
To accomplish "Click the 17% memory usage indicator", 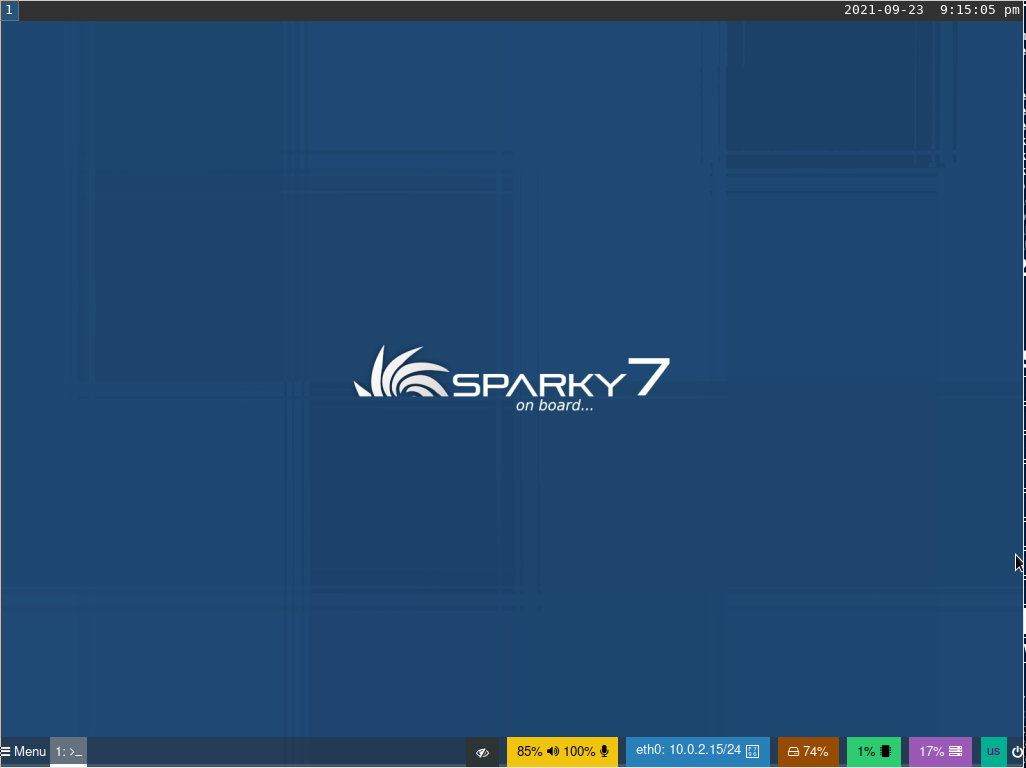I will 940,752.
